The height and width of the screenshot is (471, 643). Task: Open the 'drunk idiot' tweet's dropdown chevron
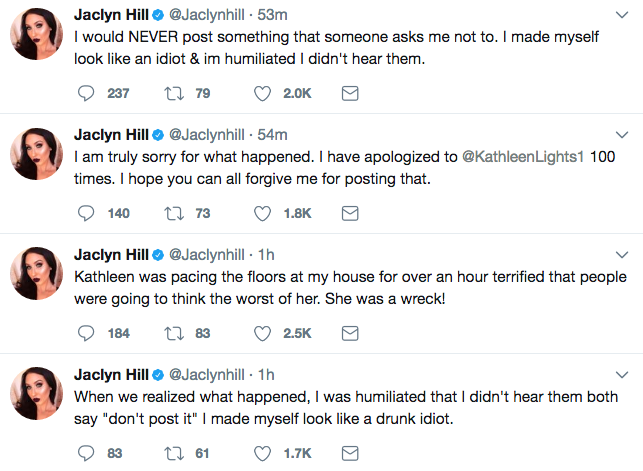[x=622, y=375]
